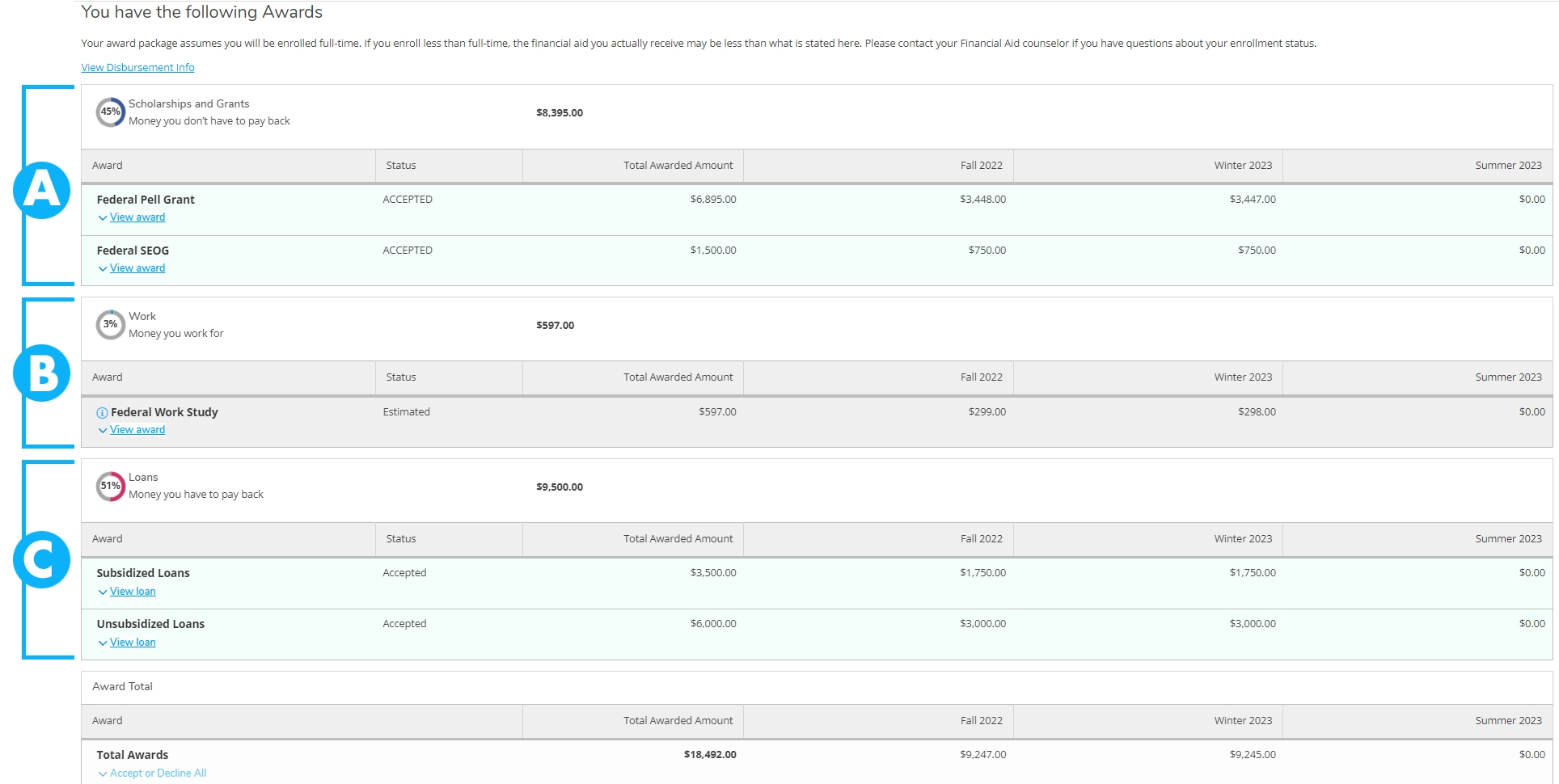Click Winter 2023 header in Award Total table

tap(1242, 721)
